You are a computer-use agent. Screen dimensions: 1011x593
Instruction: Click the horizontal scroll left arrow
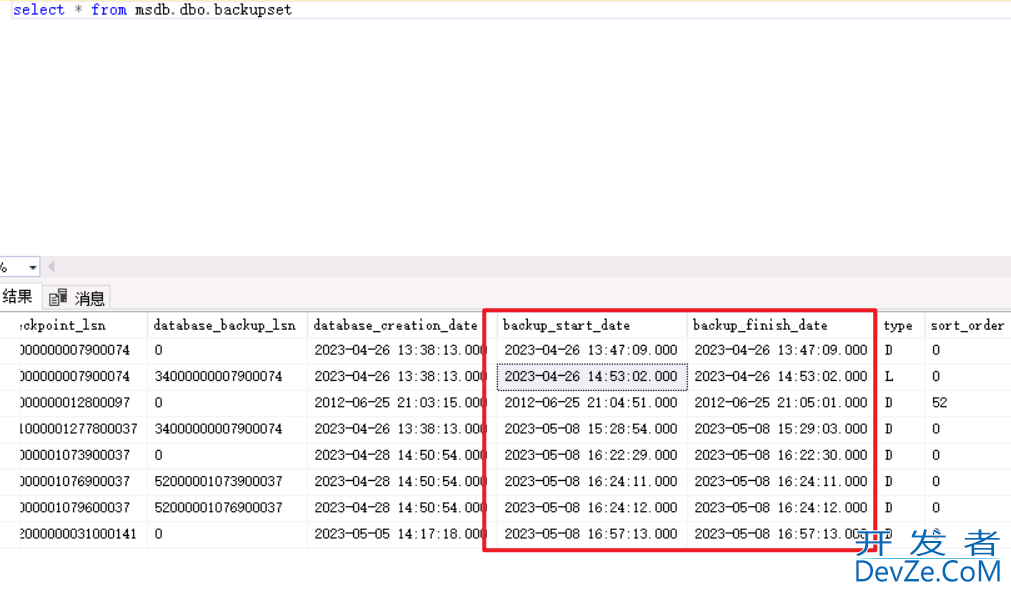point(51,266)
